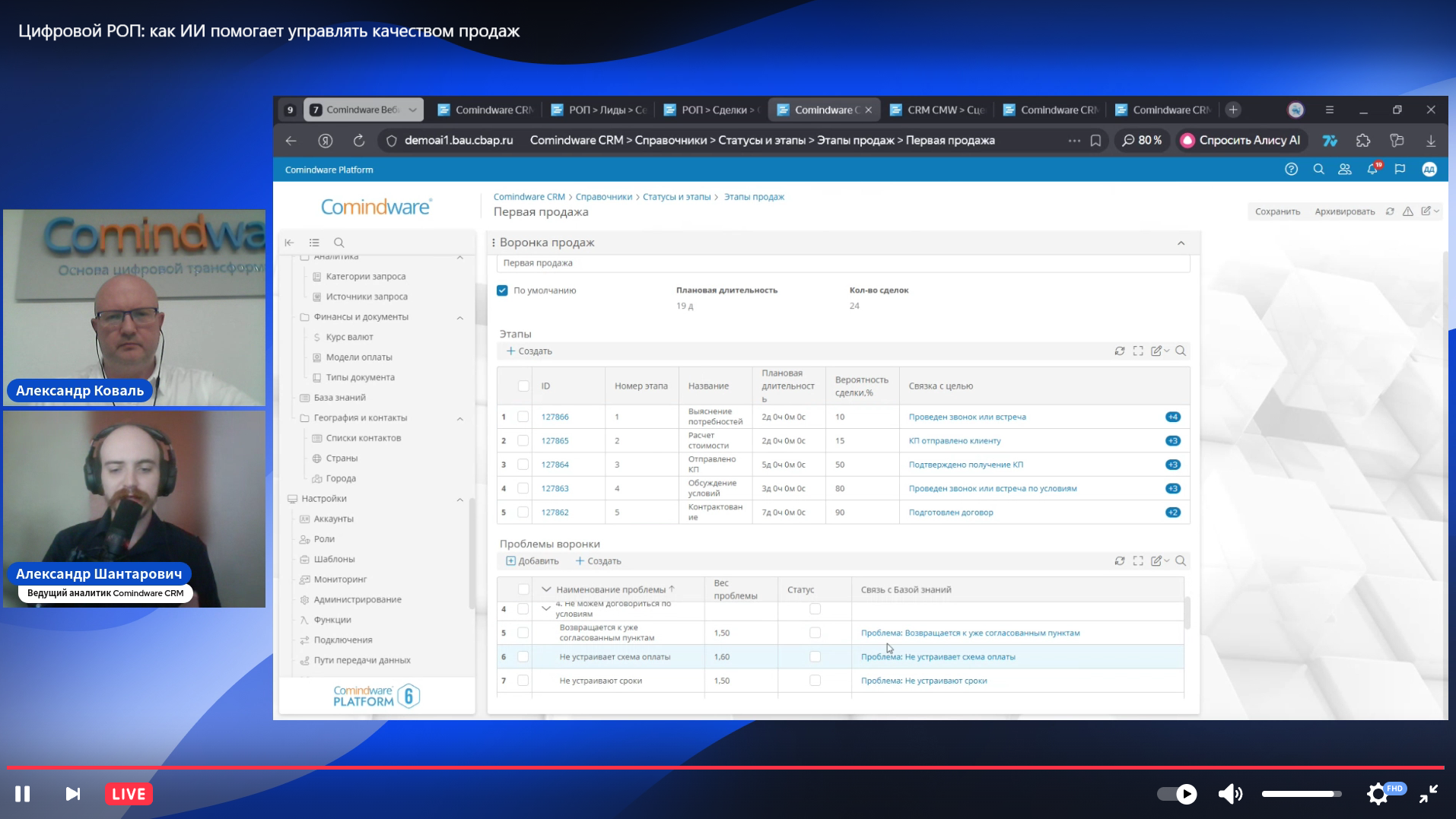The height and width of the screenshot is (819, 1456).
Task: Click Добавить in Проблемы воронки
Action: (532, 561)
